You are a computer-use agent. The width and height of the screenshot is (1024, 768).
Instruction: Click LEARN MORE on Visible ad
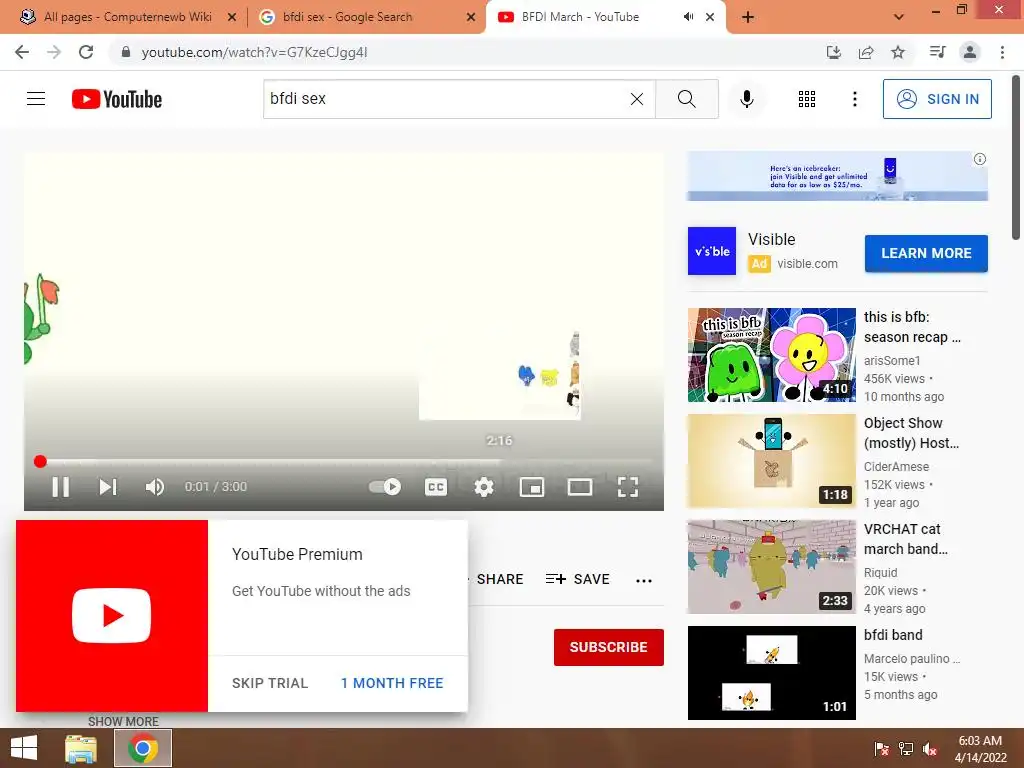click(926, 253)
